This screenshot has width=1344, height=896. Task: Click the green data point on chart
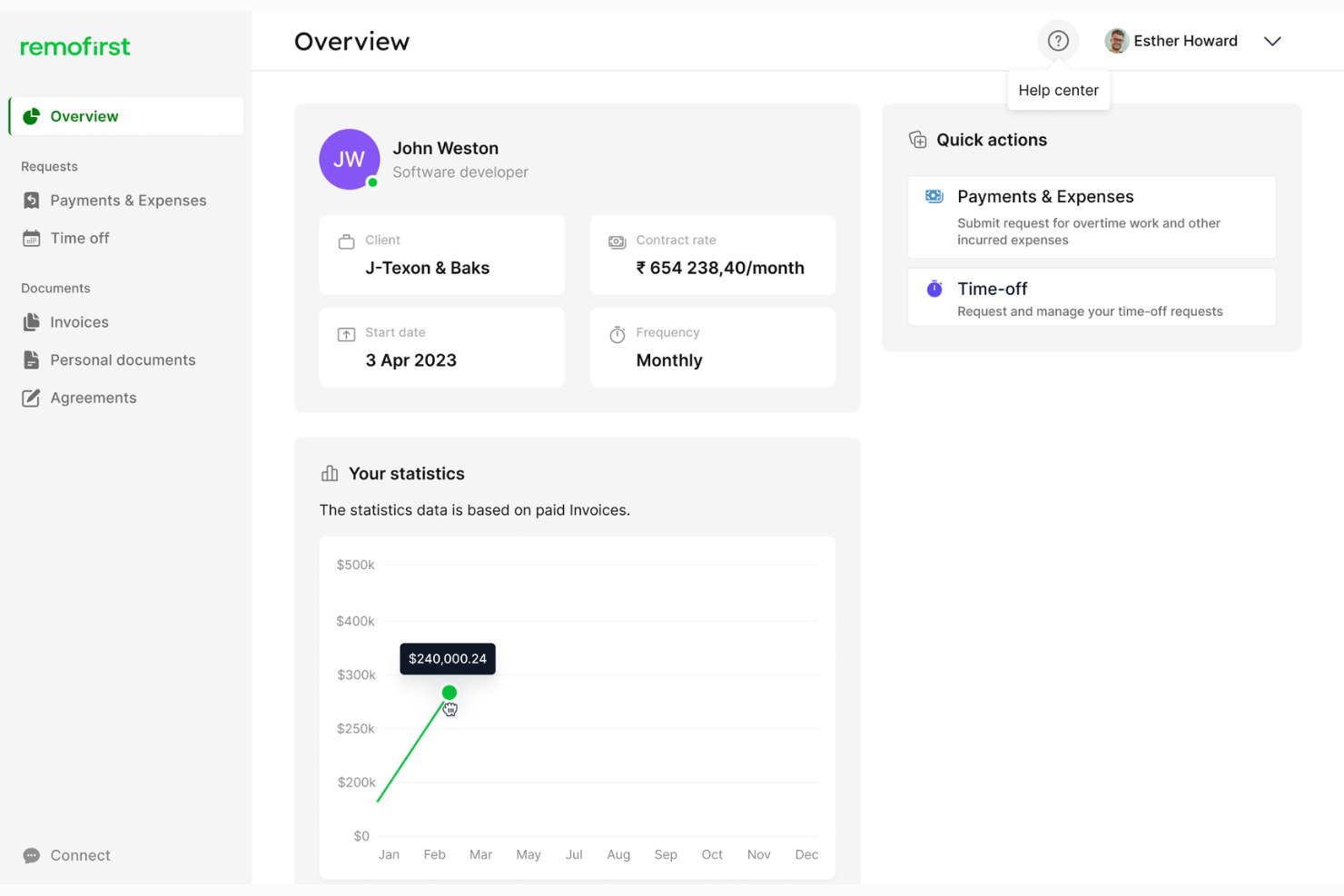tap(449, 693)
